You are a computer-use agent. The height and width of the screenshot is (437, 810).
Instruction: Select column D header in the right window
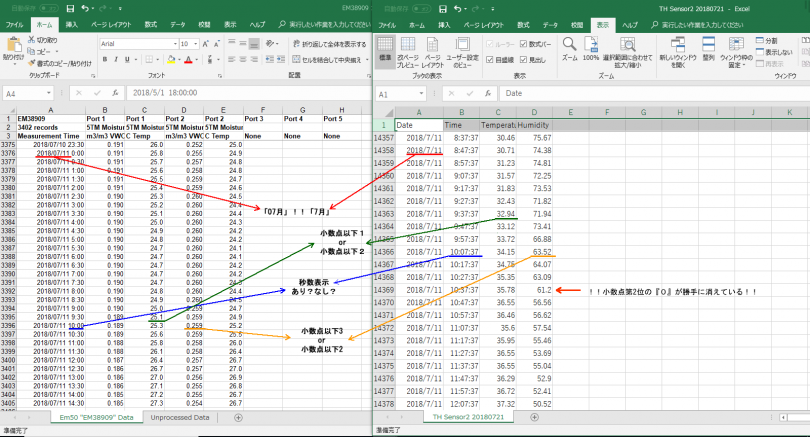(x=534, y=112)
